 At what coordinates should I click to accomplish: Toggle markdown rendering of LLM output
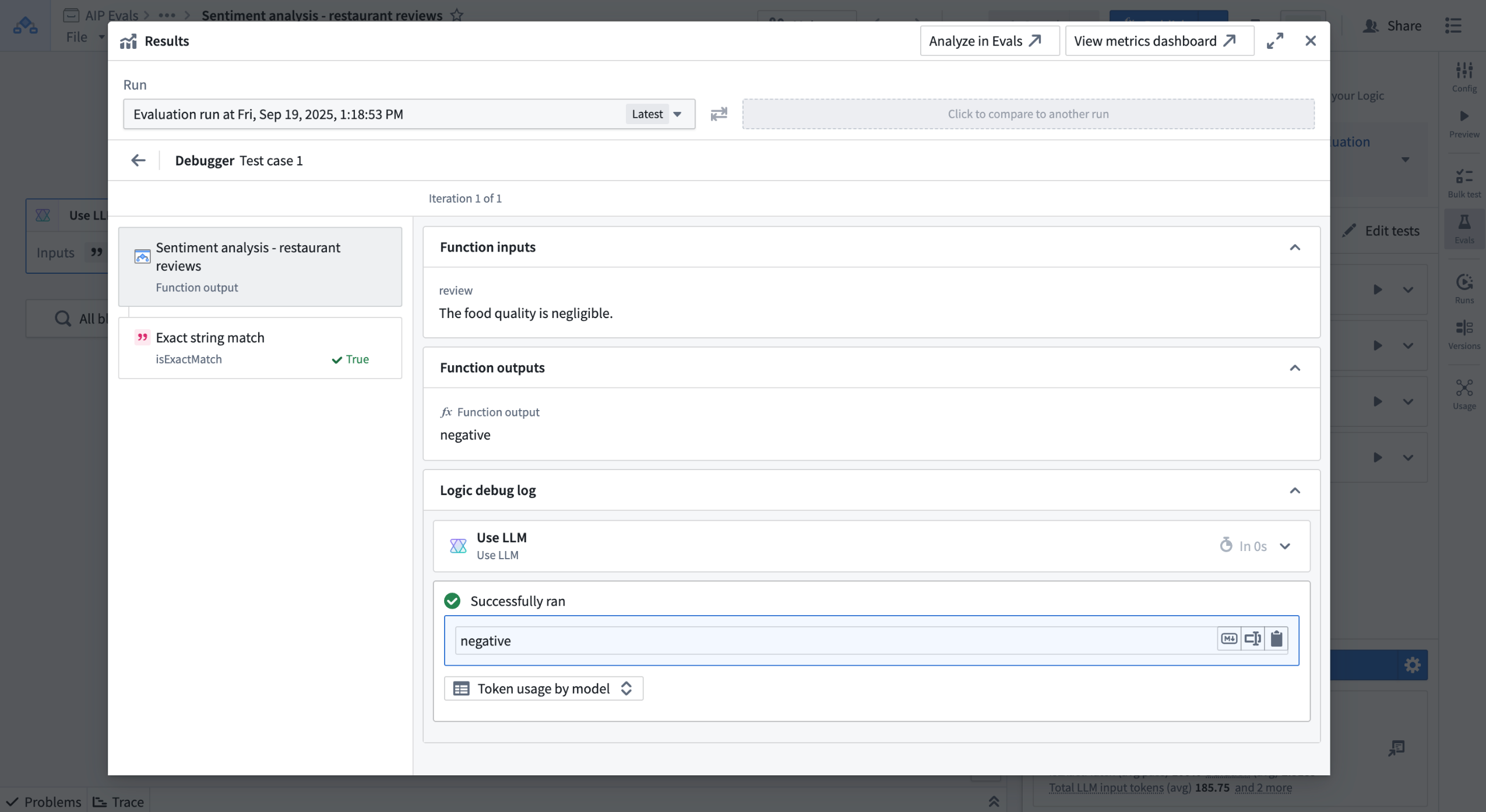tap(1229, 639)
